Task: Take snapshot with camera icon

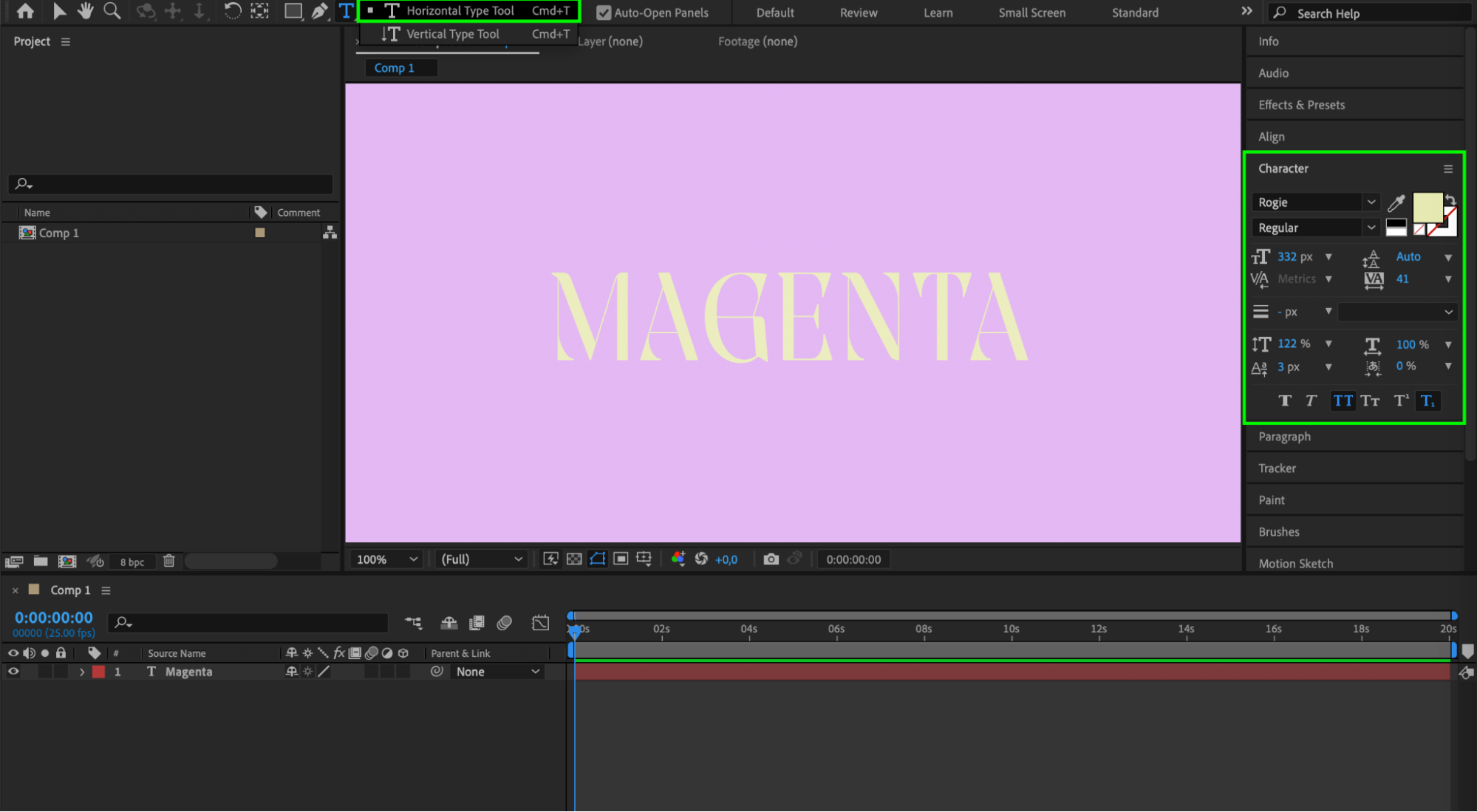Action: click(x=771, y=559)
